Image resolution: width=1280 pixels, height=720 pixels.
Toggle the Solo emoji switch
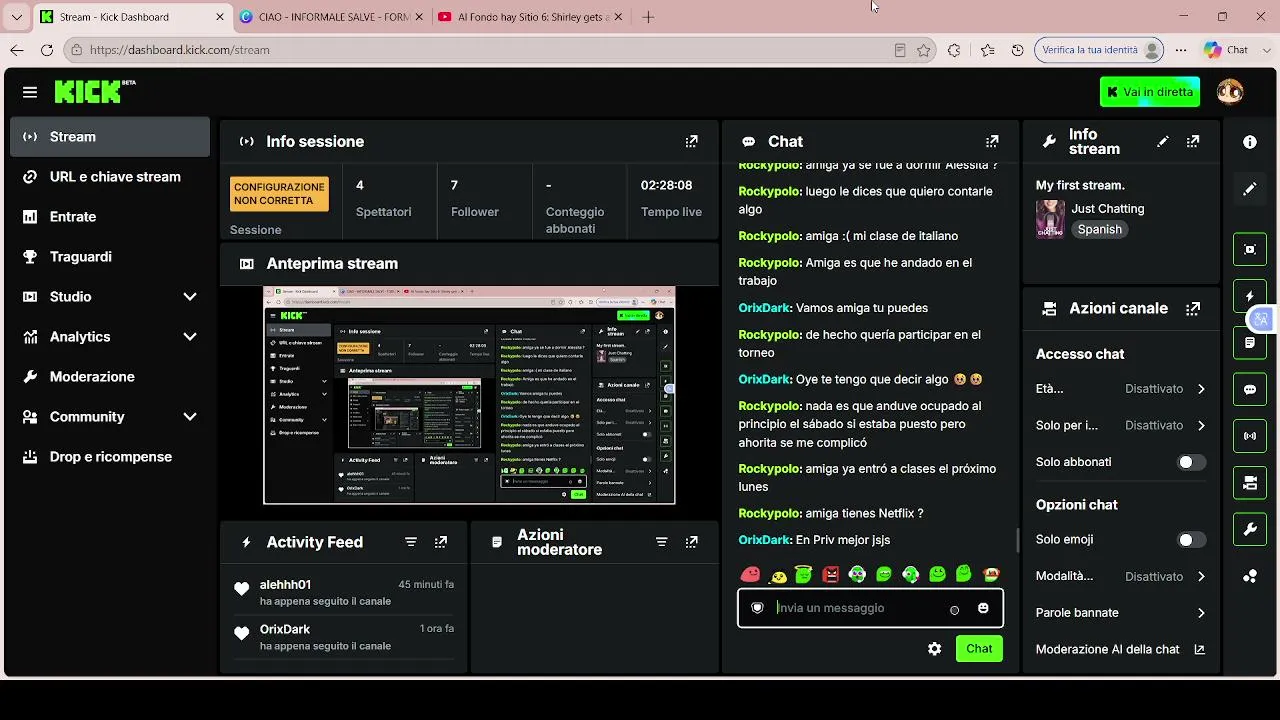tap(1191, 540)
